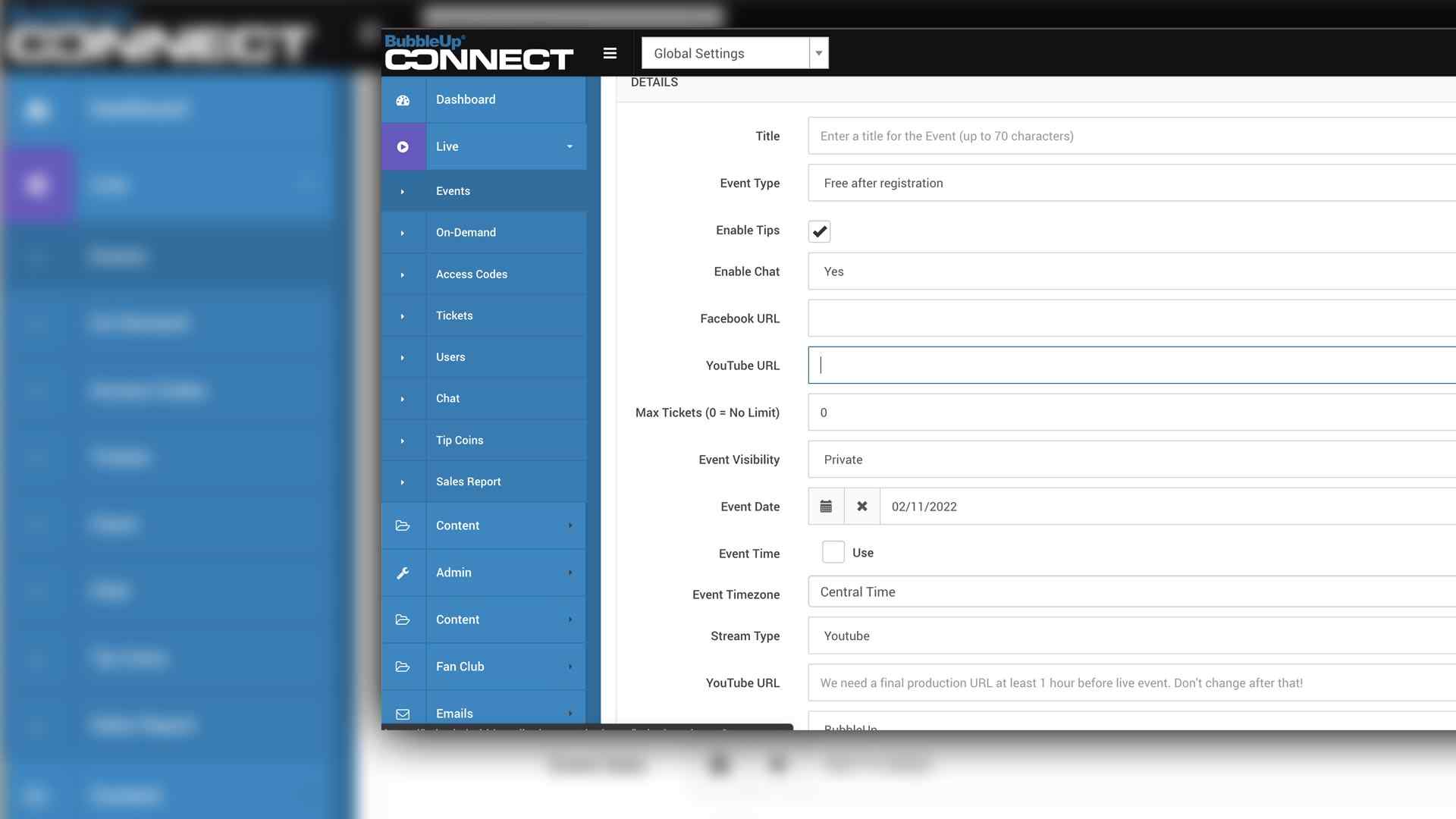Open the Event Visibility dropdown
This screenshot has width=1456, height=819.
point(1131,460)
